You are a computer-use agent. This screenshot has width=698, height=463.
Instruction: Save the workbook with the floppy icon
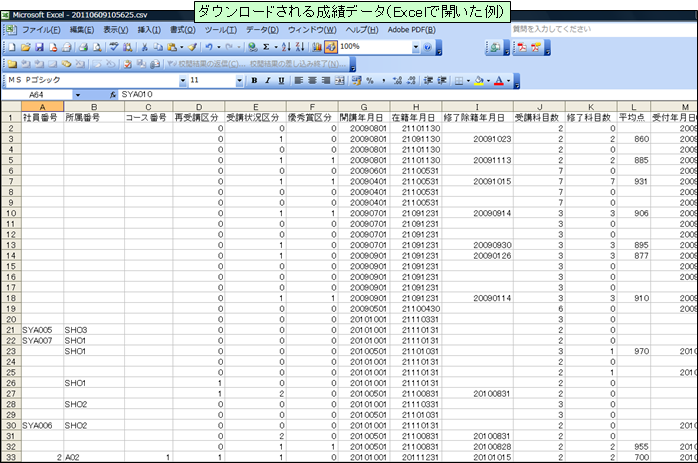[39, 47]
